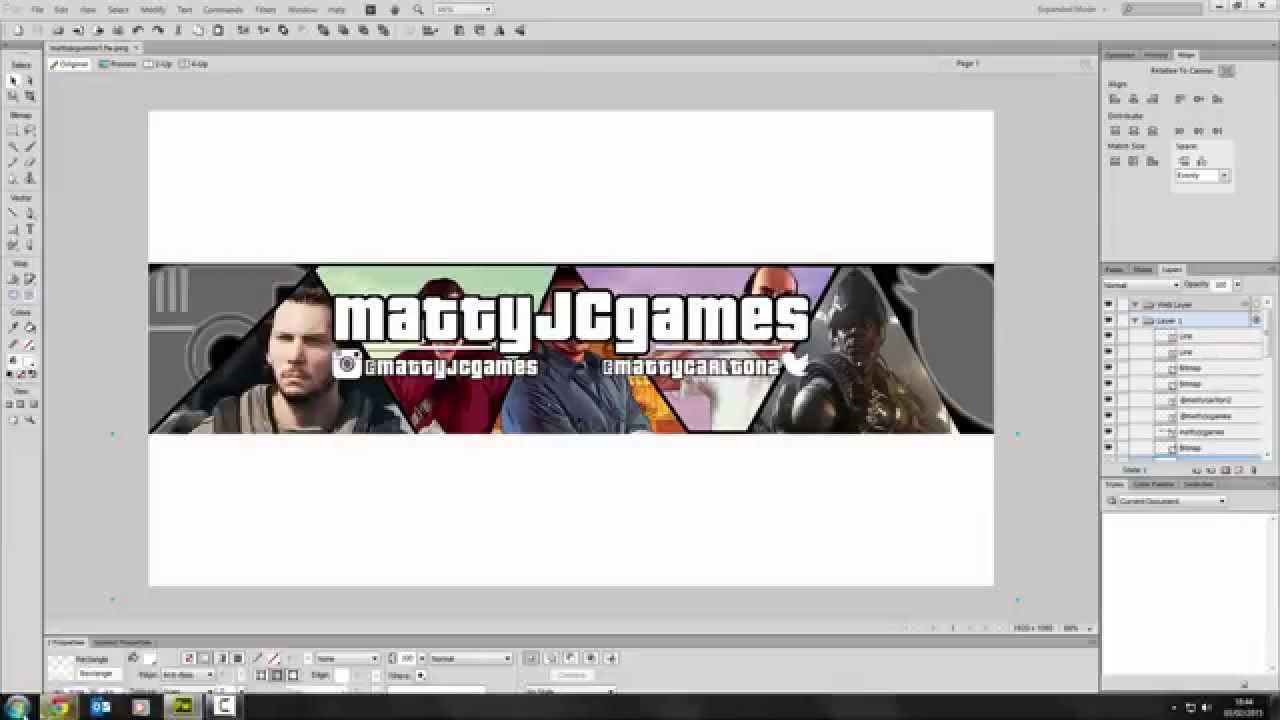Choose the Scale tool
This screenshot has height=720, width=1280.
click(13, 96)
